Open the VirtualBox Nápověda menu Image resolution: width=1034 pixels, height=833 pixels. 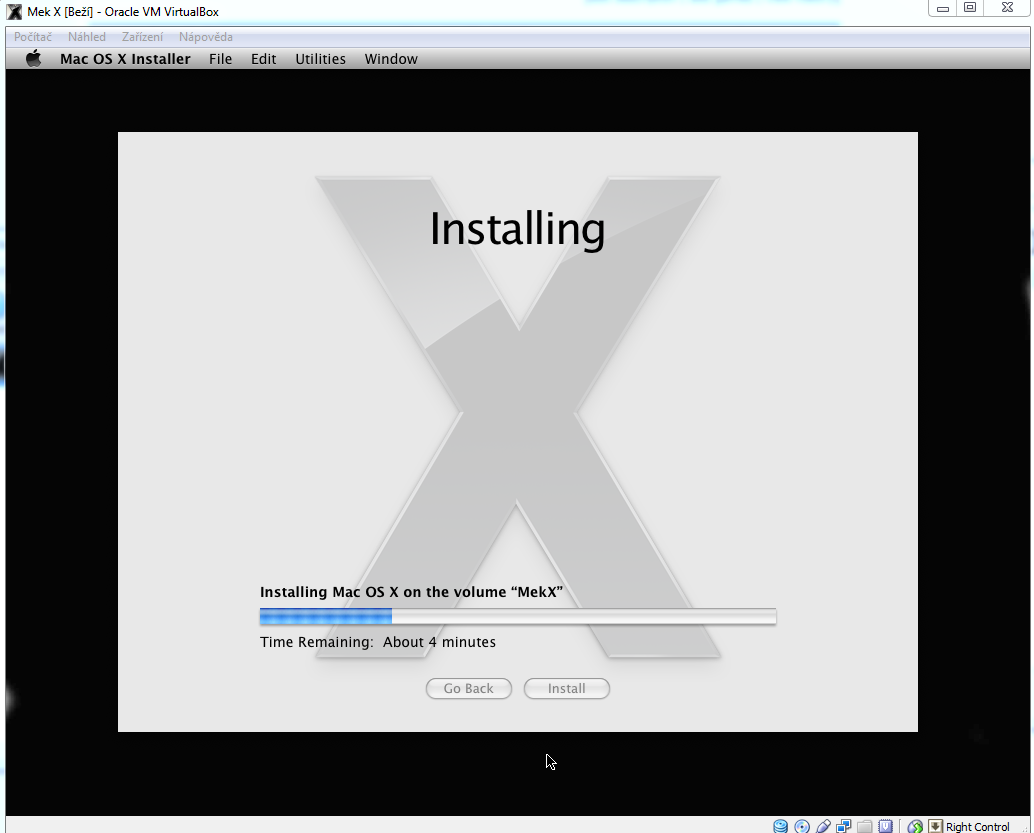pyautogui.click(x=206, y=37)
